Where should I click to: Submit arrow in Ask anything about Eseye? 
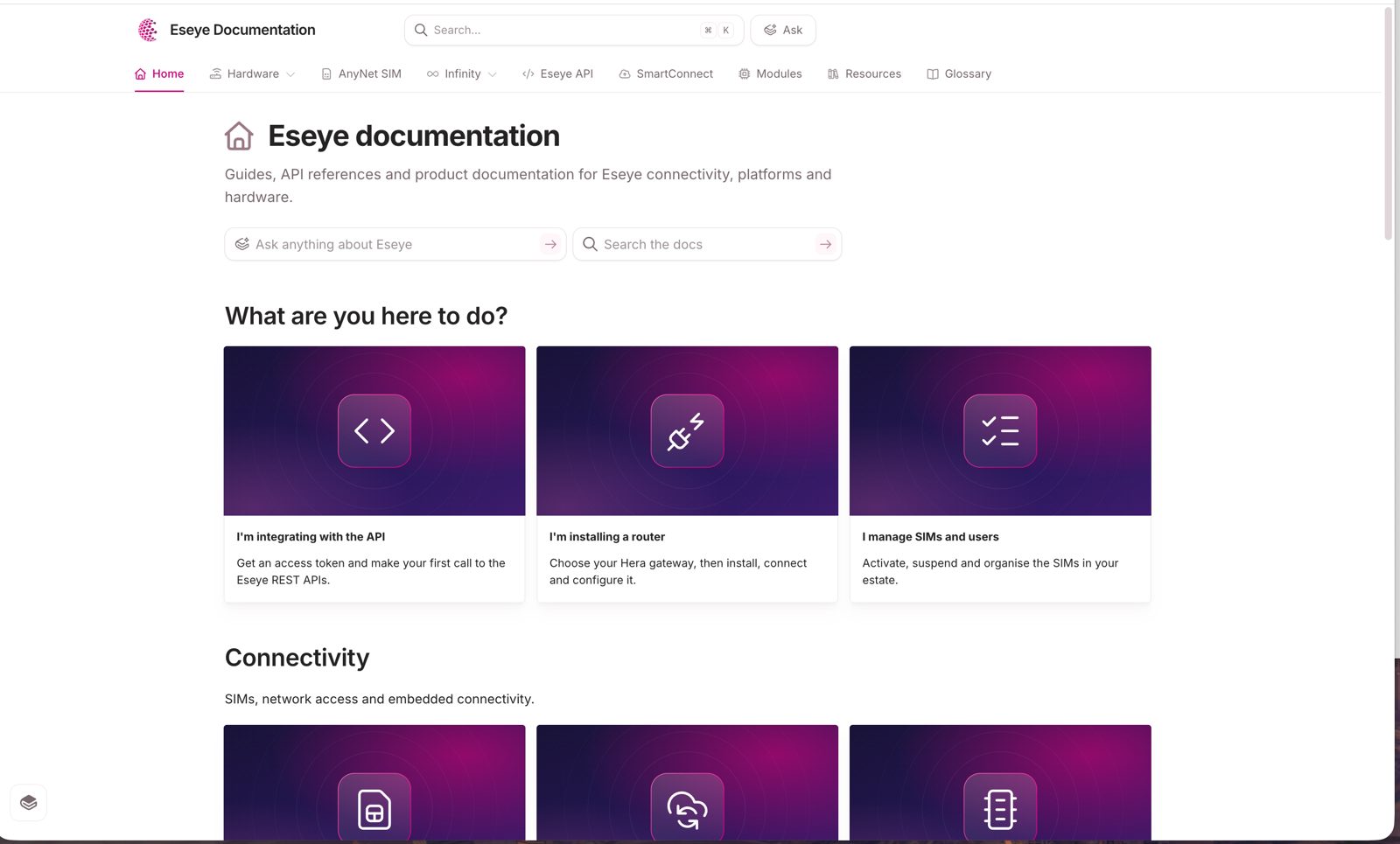[x=550, y=244]
